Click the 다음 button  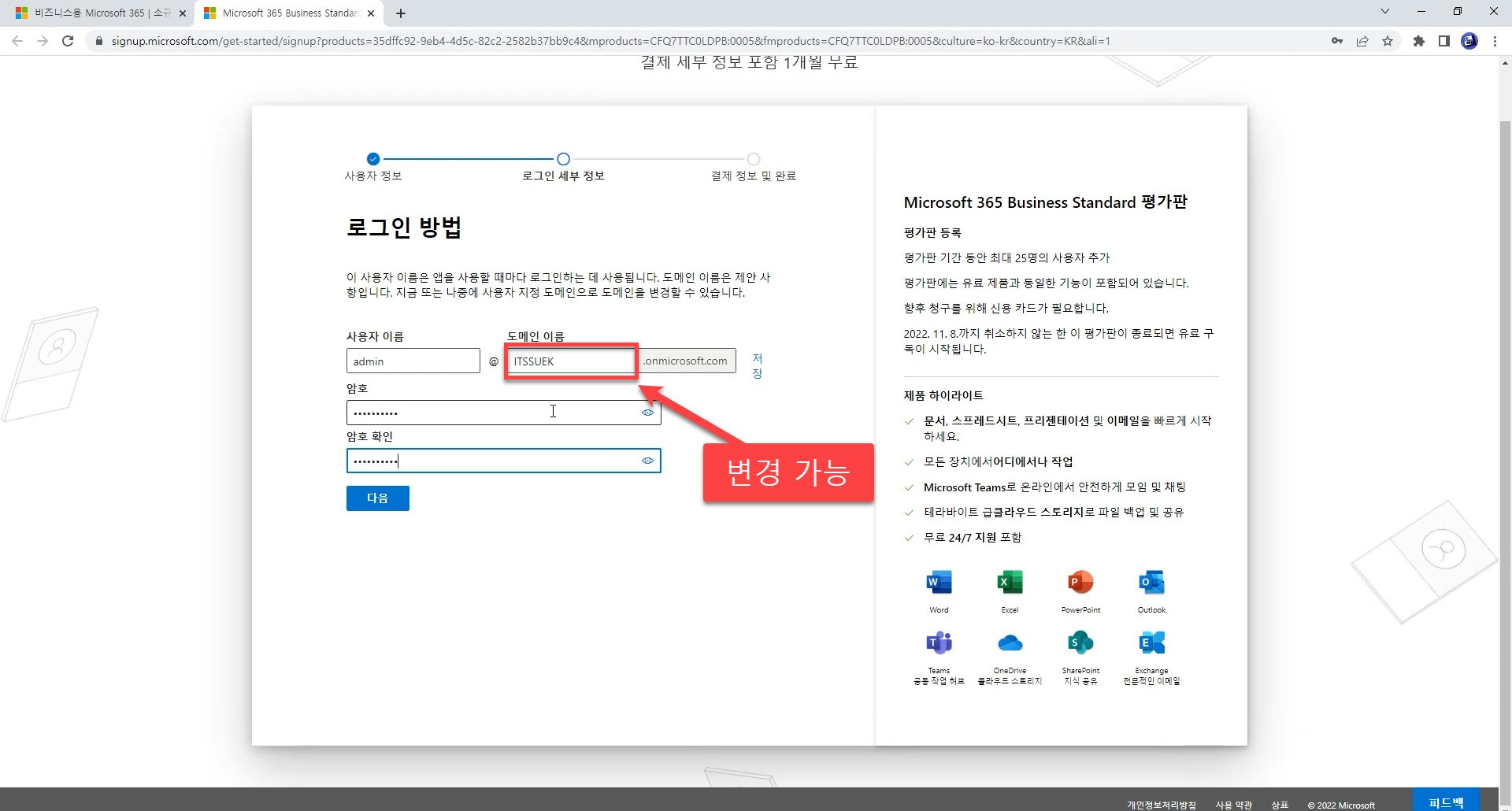(x=378, y=498)
